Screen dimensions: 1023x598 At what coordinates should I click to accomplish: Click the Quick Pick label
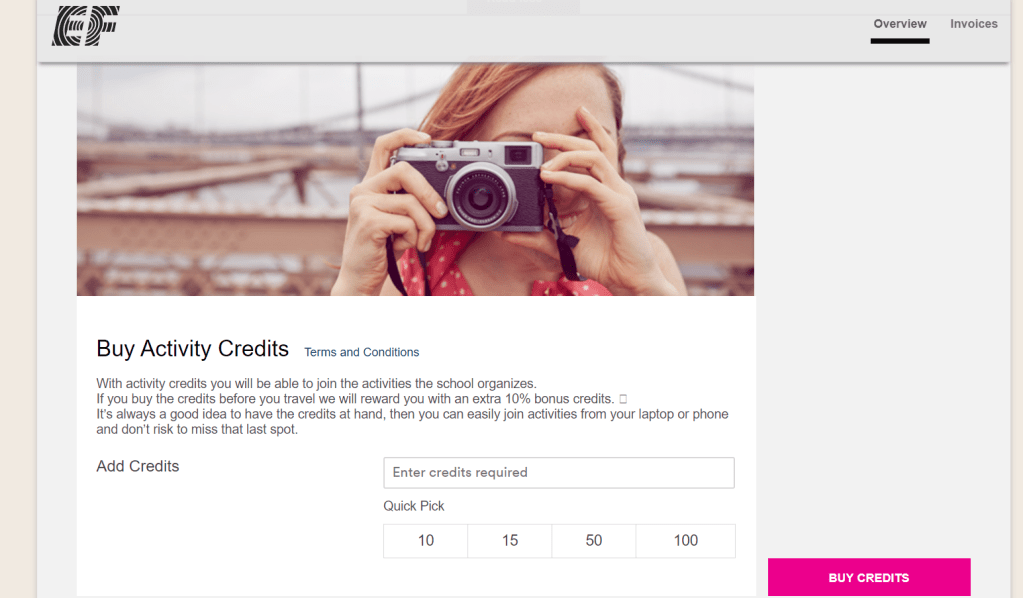[414, 506]
